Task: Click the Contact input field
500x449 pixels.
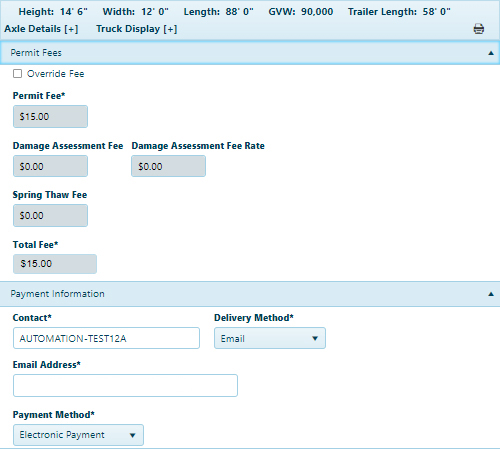Action: coord(106,338)
